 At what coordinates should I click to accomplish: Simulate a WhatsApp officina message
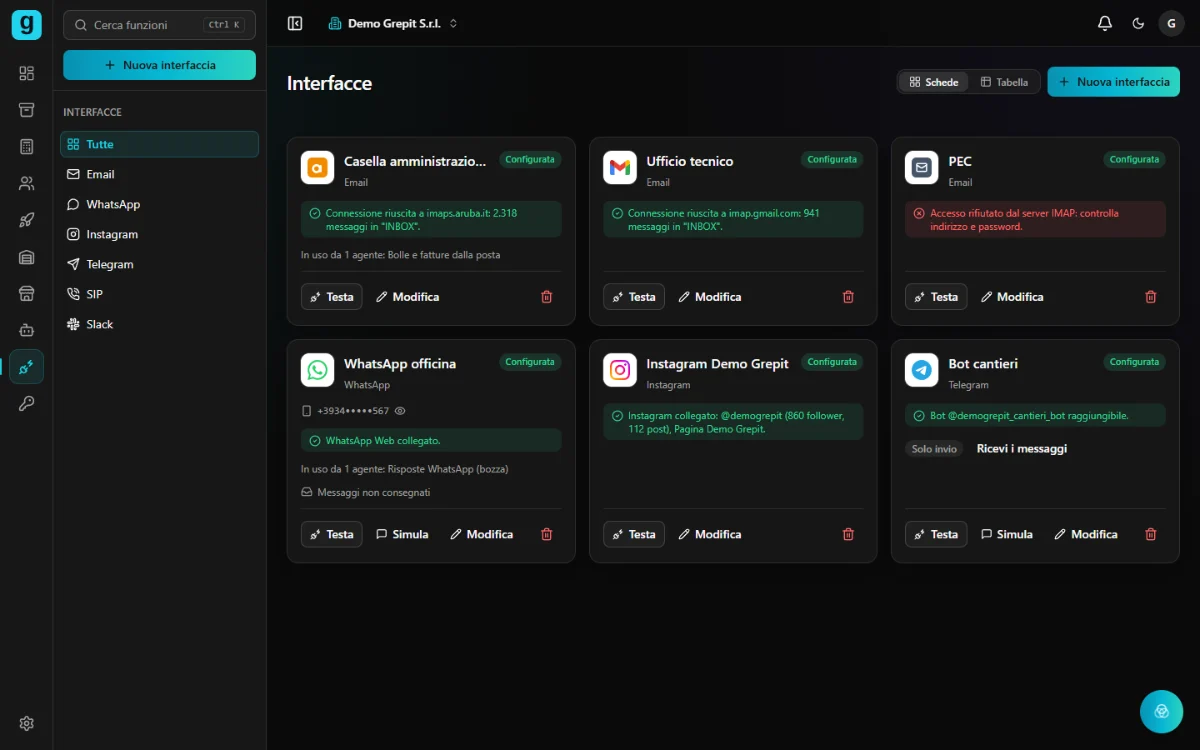click(402, 534)
